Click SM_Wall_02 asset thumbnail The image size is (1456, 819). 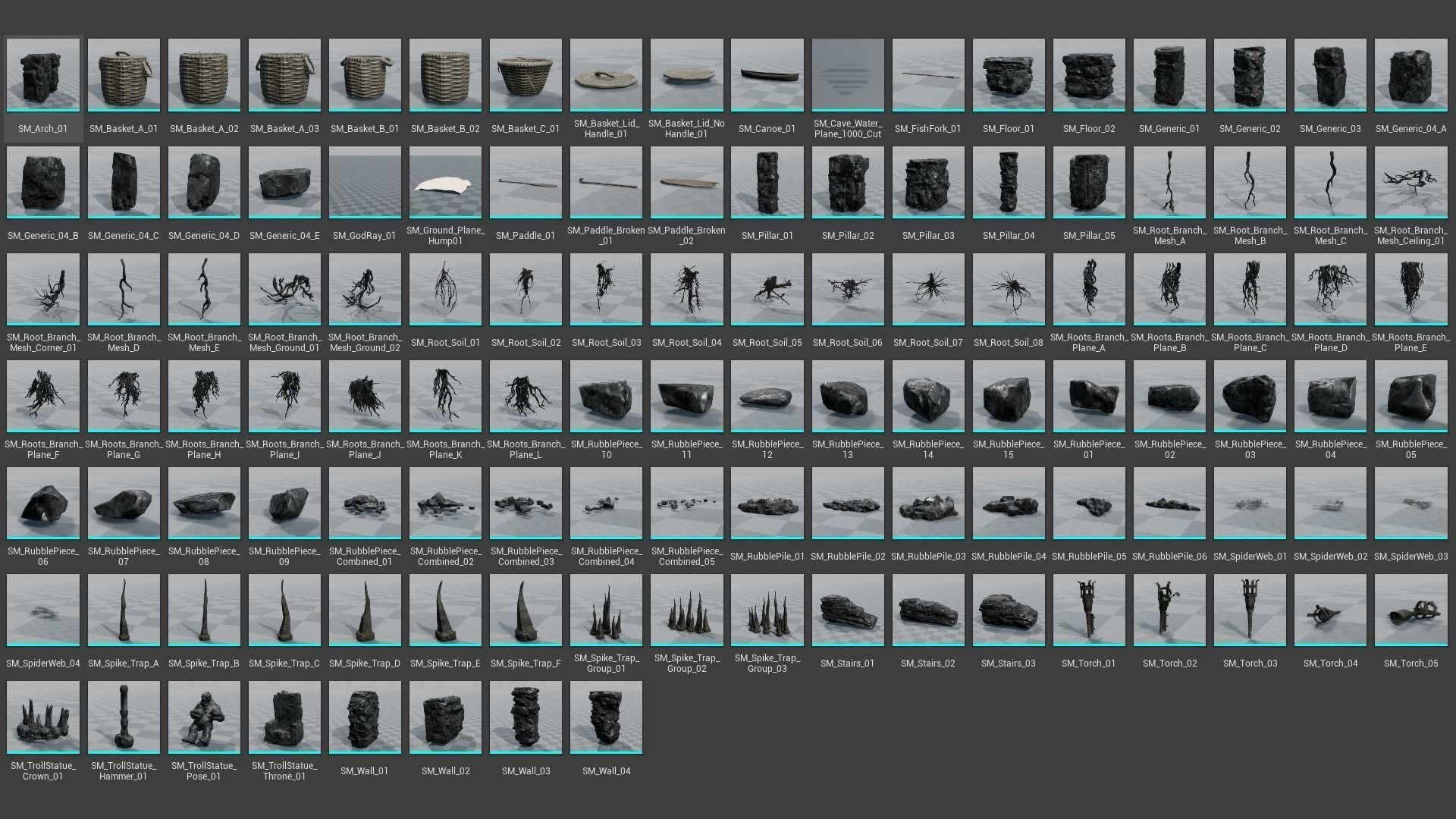click(x=445, y=717)
